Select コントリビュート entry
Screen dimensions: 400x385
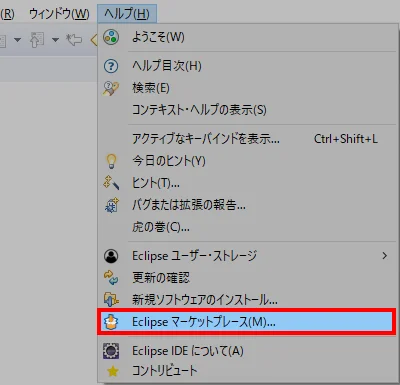coord(247,371)
